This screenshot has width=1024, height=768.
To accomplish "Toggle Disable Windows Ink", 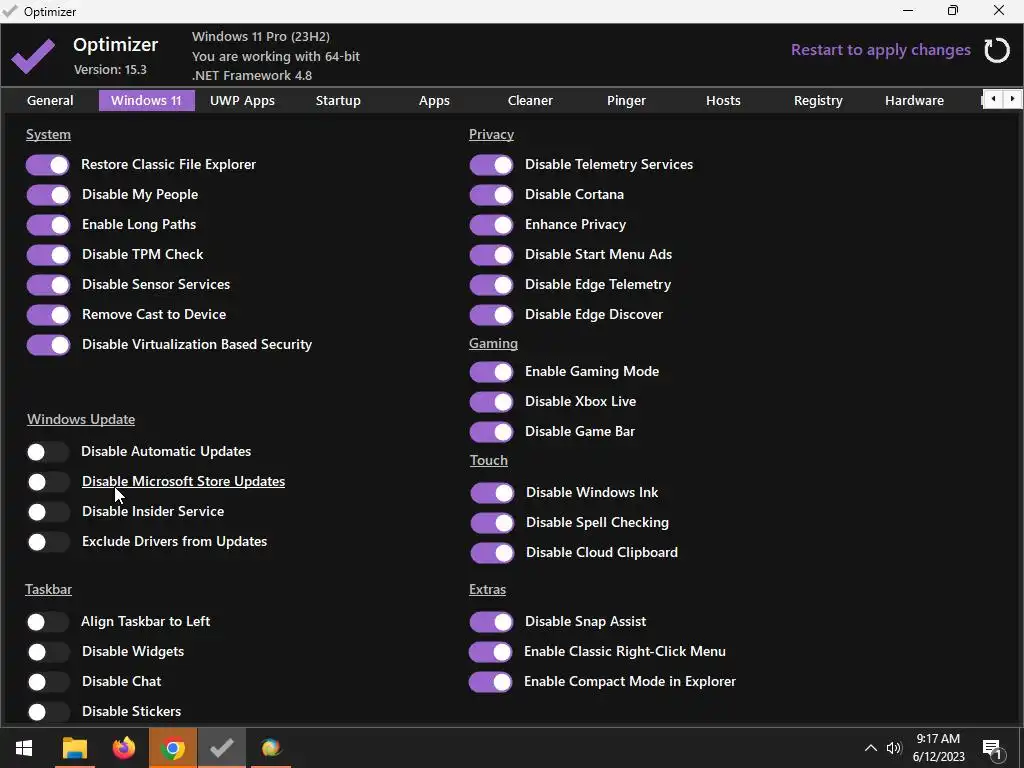I will [x=492, y=493].
